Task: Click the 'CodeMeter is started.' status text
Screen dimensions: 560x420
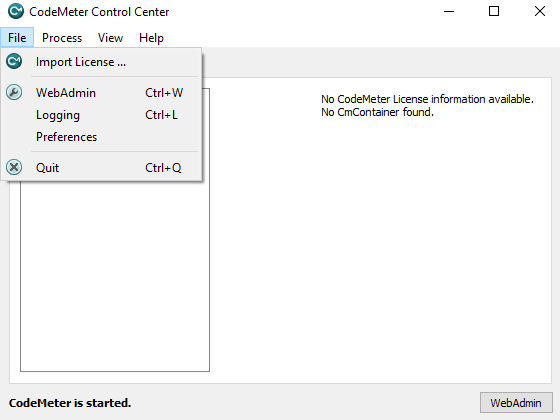Action: click(70, 403)
